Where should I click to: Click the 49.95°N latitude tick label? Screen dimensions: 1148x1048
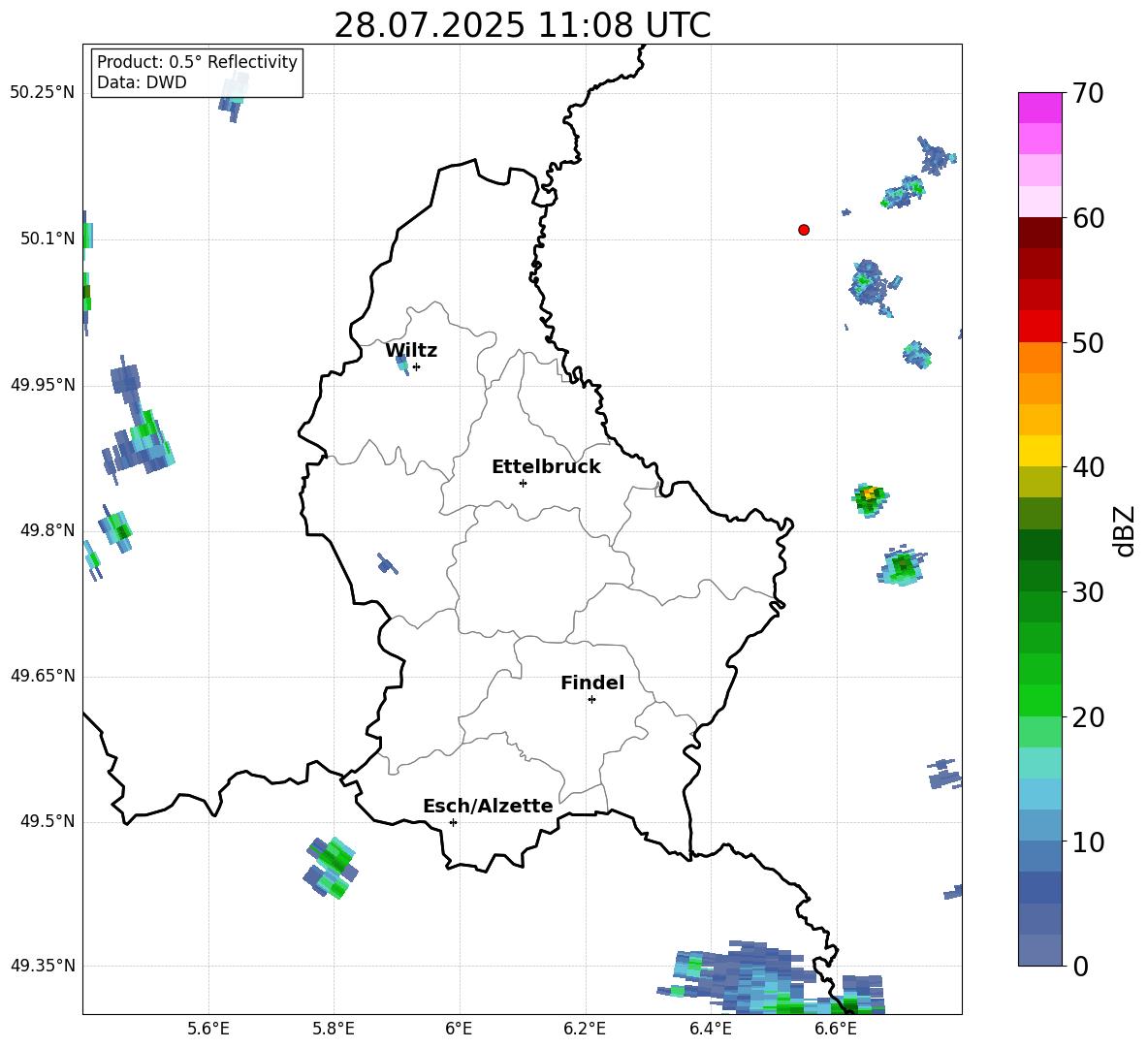[x=42, y=384]
